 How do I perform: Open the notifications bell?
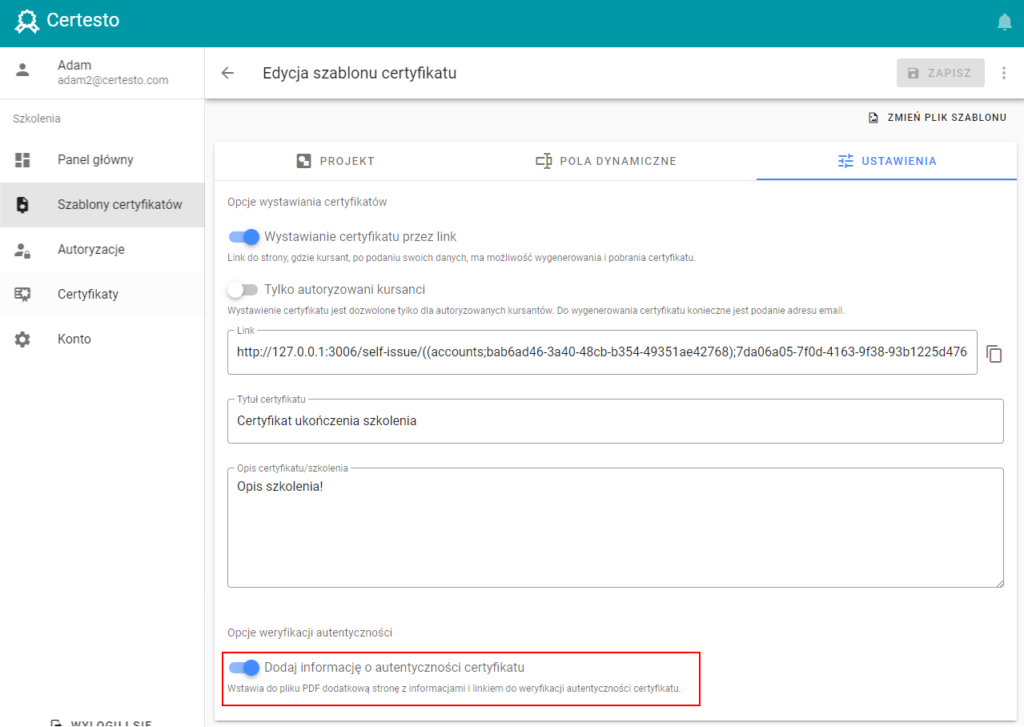pyautogui.click(x=1004, y=22)
